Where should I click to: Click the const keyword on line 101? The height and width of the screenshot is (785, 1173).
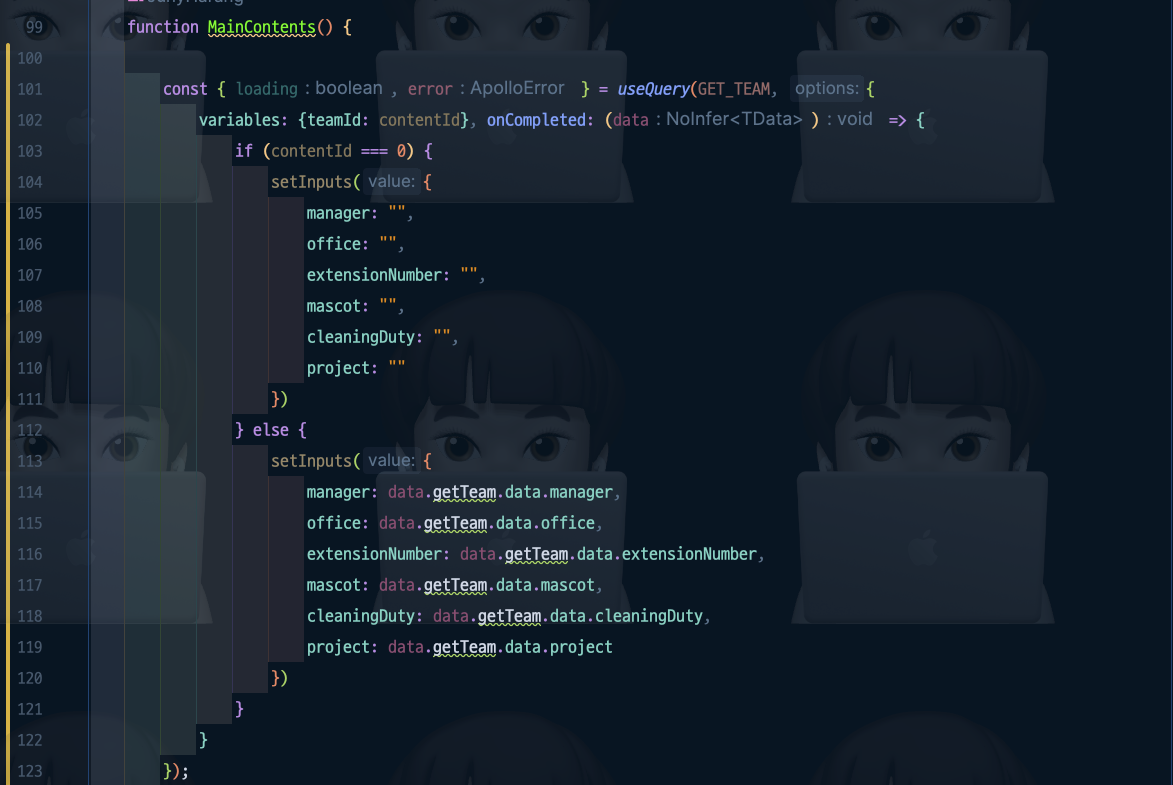(x=185, y=89)
